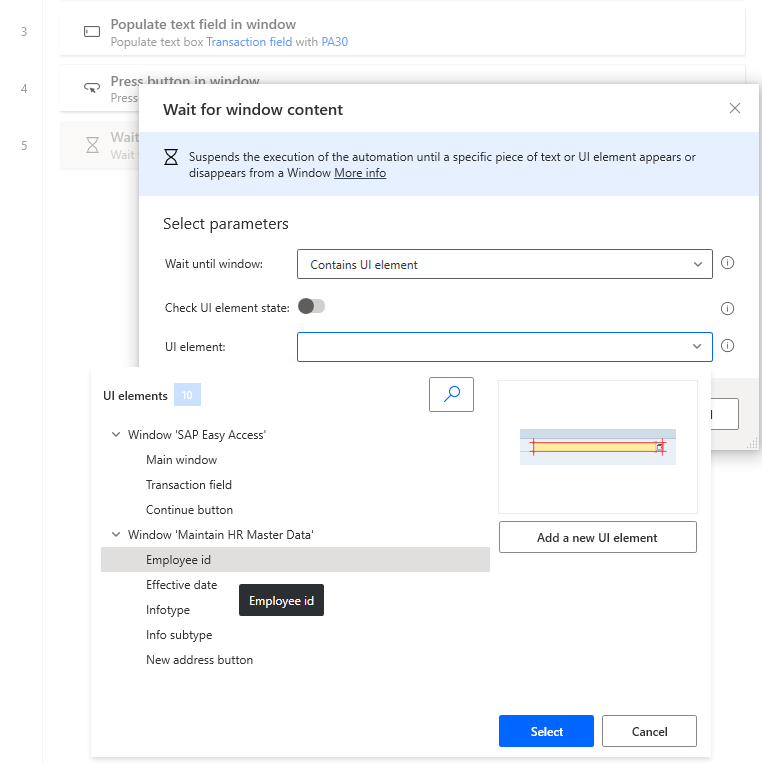The height and width of the screenshot is (764, 762).
Task: Open info icon beside Check UI element state
Action: [727, 308]
